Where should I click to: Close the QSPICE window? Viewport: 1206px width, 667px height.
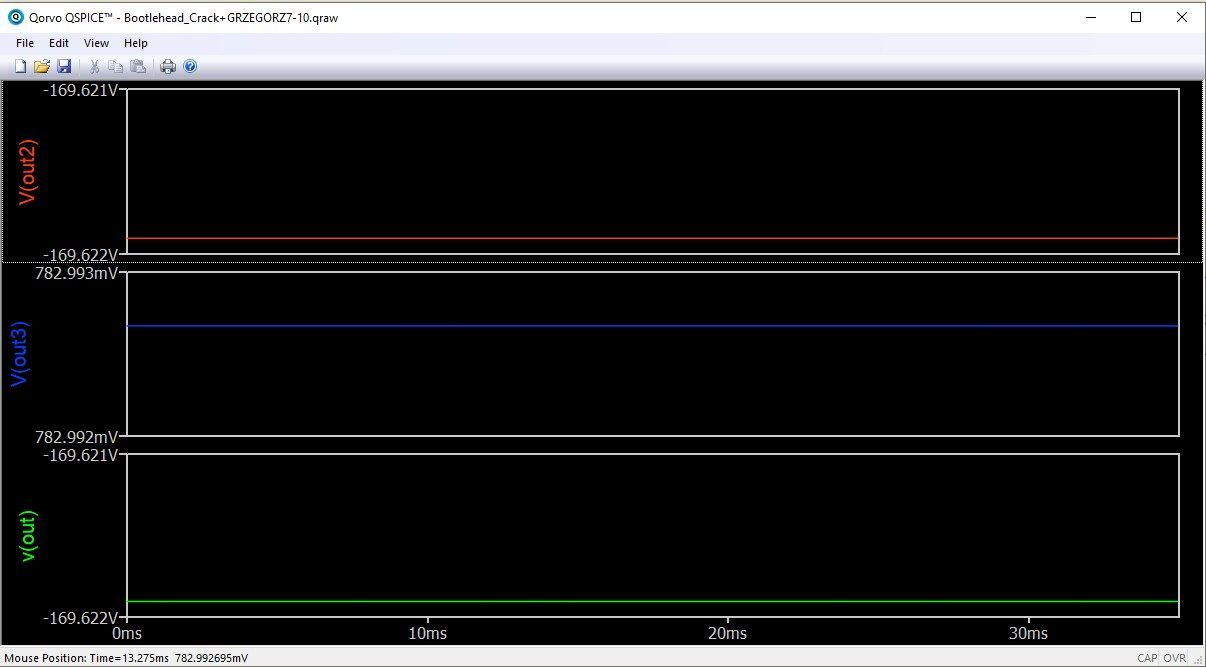coord(1182,17)
